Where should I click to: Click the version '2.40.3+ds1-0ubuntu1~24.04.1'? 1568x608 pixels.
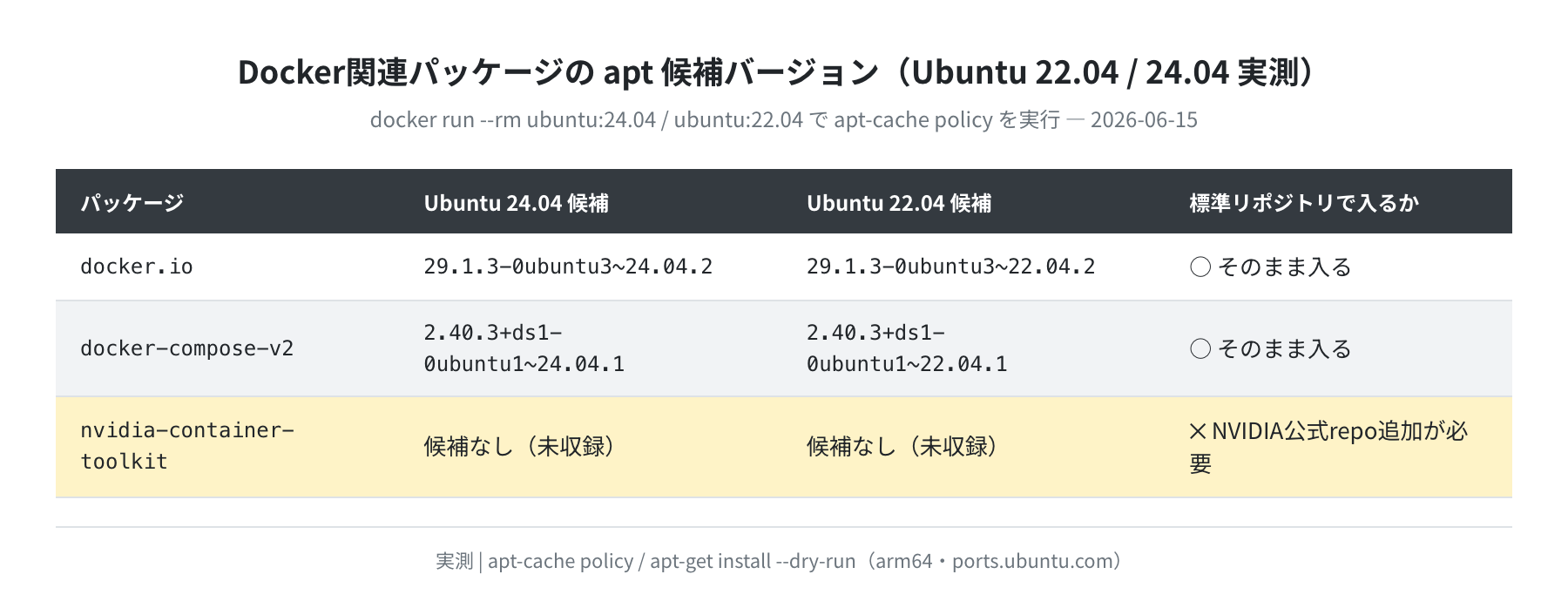coord(524,348)
